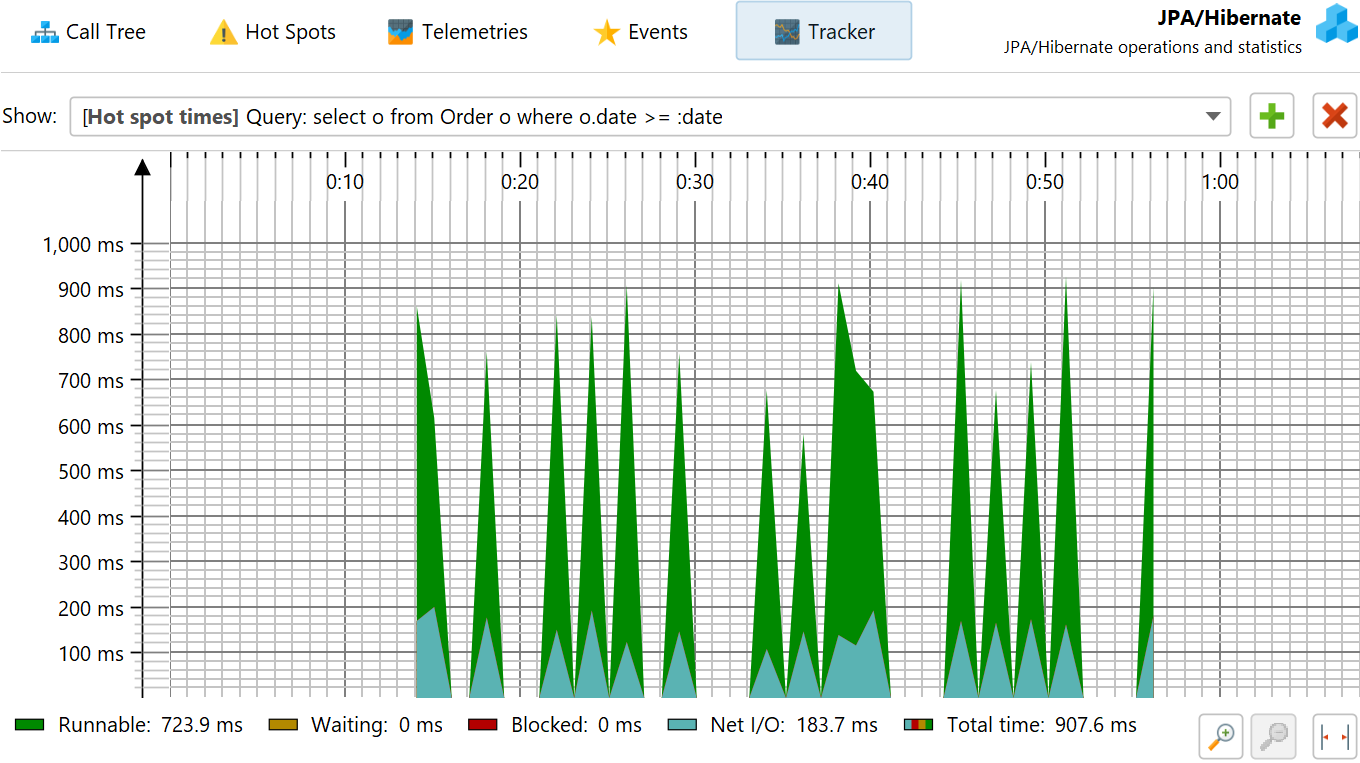This screenshot has height=763, width=1360.
Task: Click the 800 ms axis label
Action: point(92,336)
